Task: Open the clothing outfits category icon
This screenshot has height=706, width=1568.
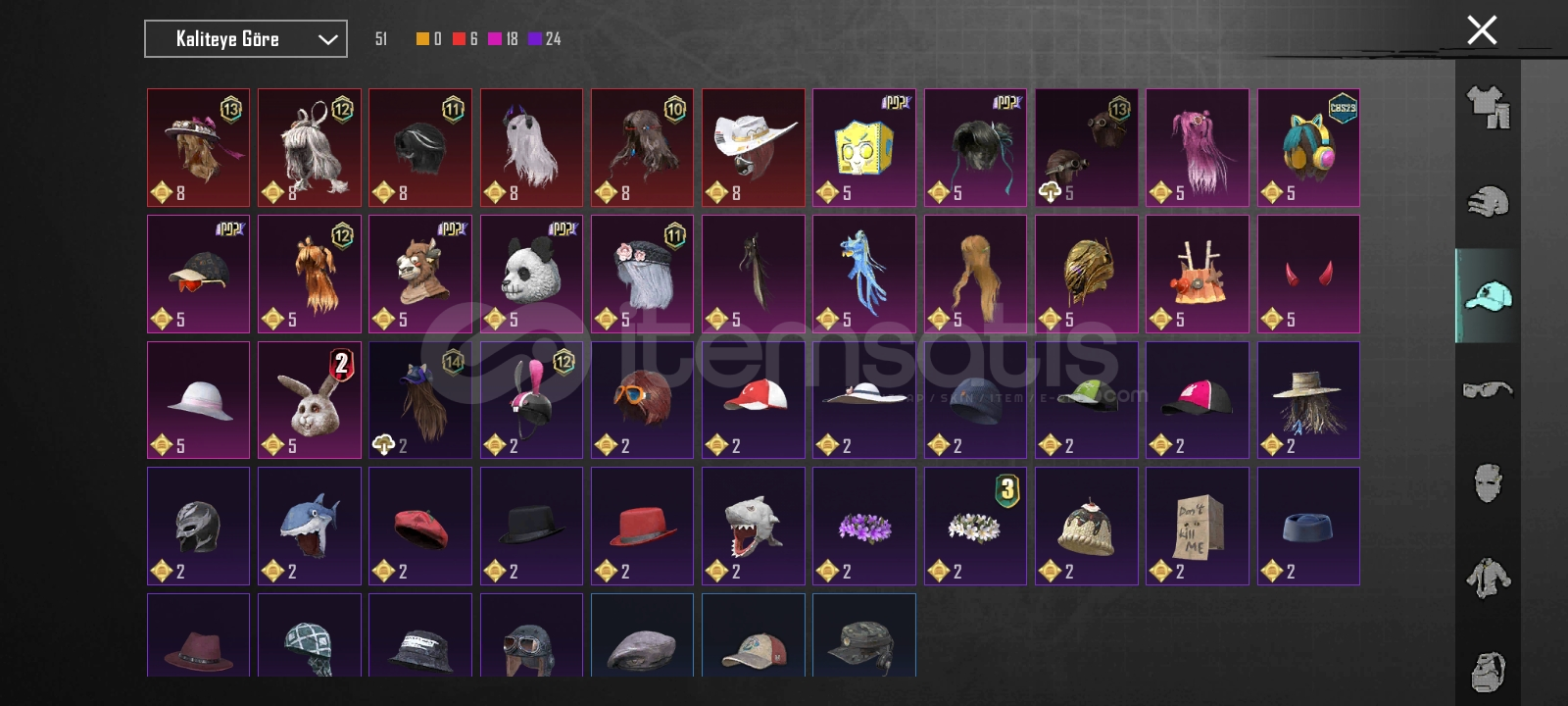Action: tap(1488, 108)
